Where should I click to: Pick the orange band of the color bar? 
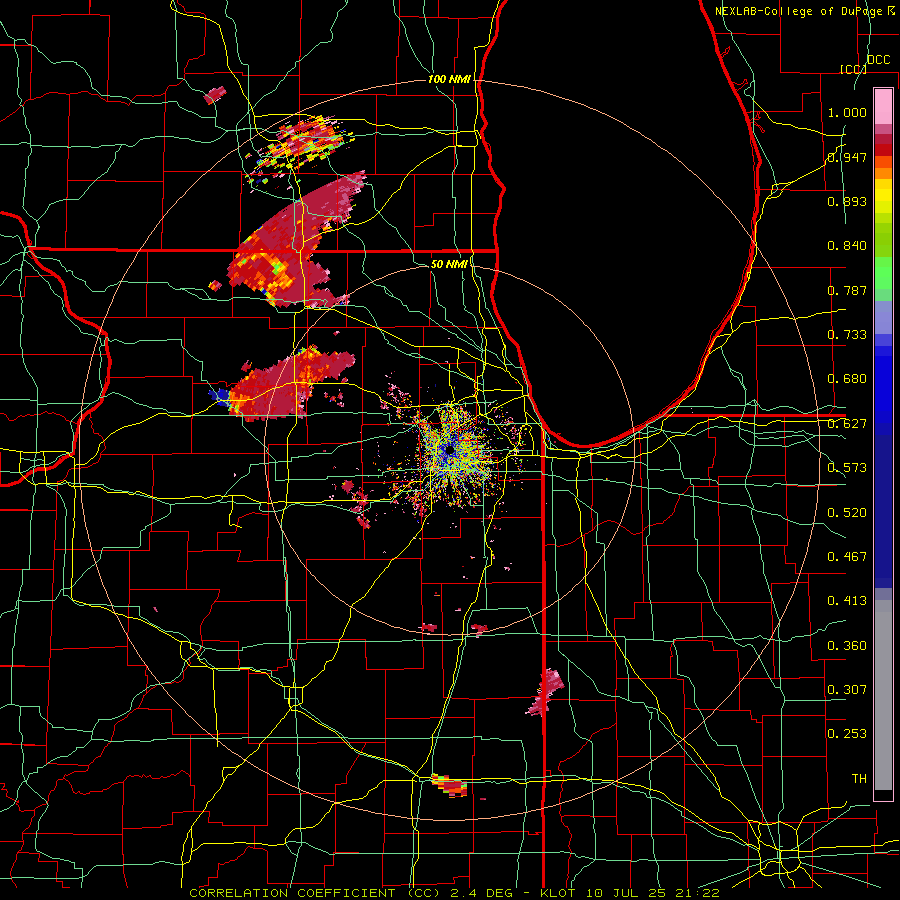point(883,168)
